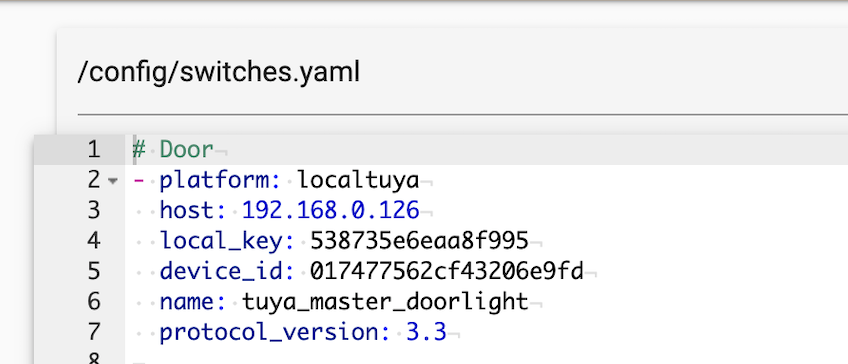Collapse the fold arrow on line 2
Image resolution: width=848 pixels, height=364 pixels.
(112, 181)
